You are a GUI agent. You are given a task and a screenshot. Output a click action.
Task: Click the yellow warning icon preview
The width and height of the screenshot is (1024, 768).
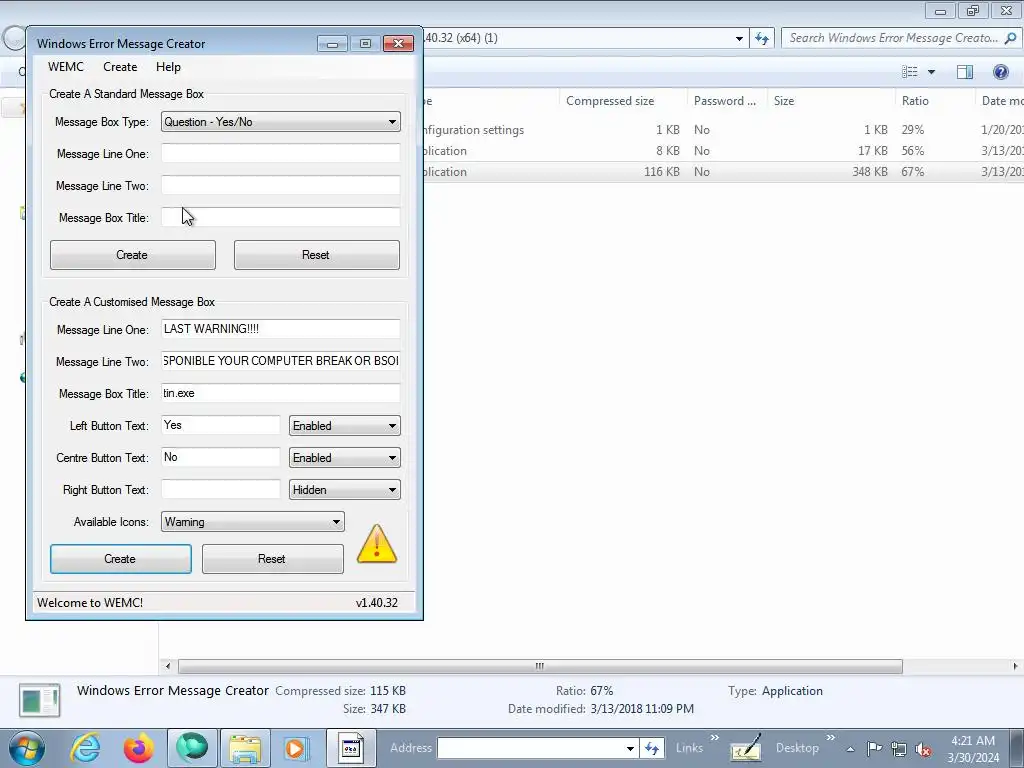pyautogui.click(x=377, y=543)
